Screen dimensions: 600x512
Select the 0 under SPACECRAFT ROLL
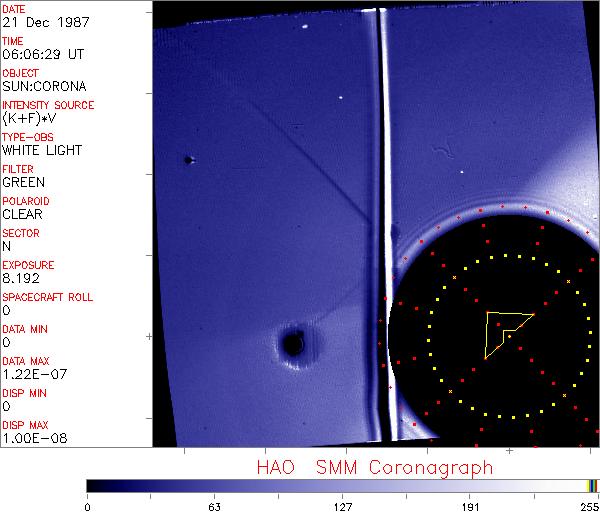point(6,310)
